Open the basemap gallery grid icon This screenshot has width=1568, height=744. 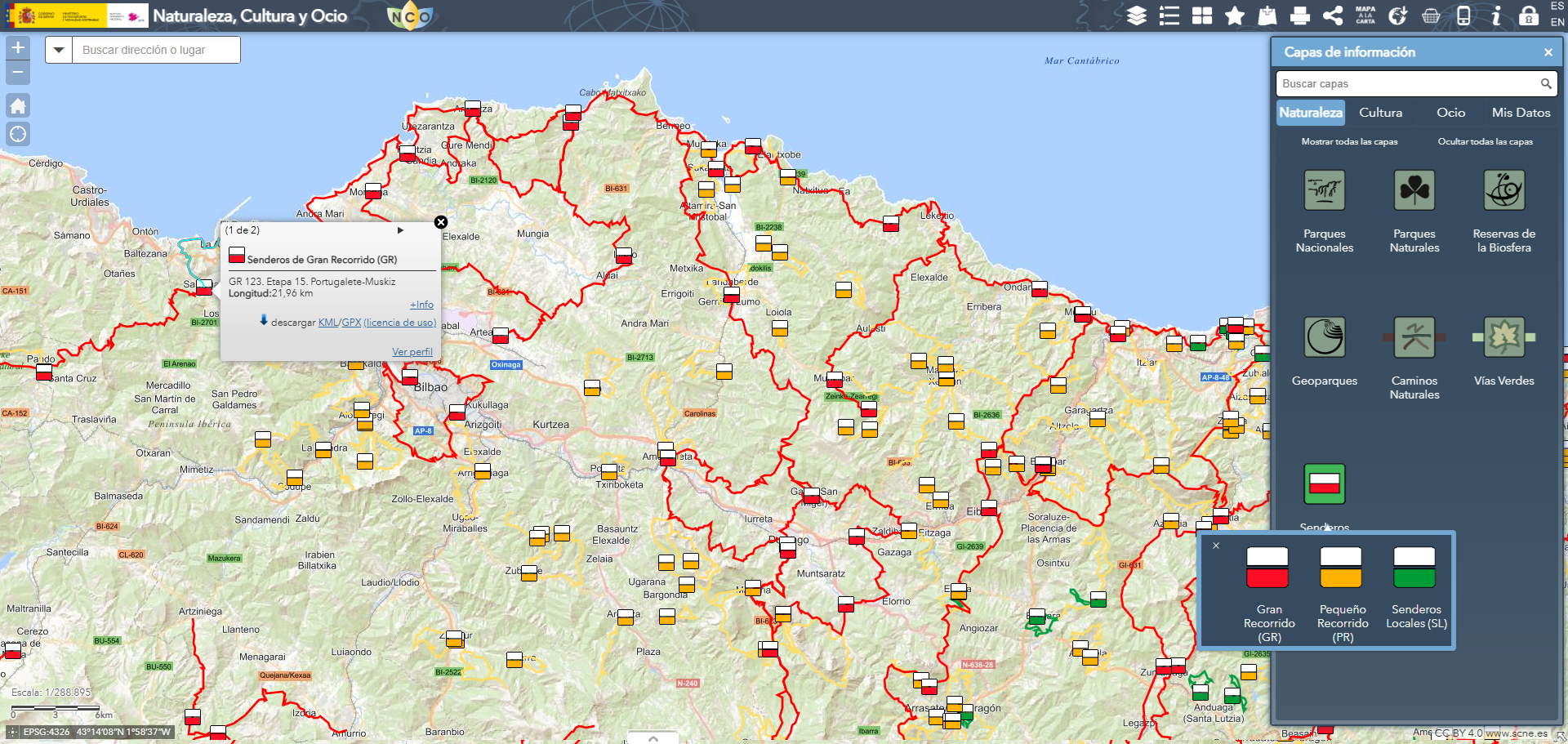click(x=1202, y=16)
